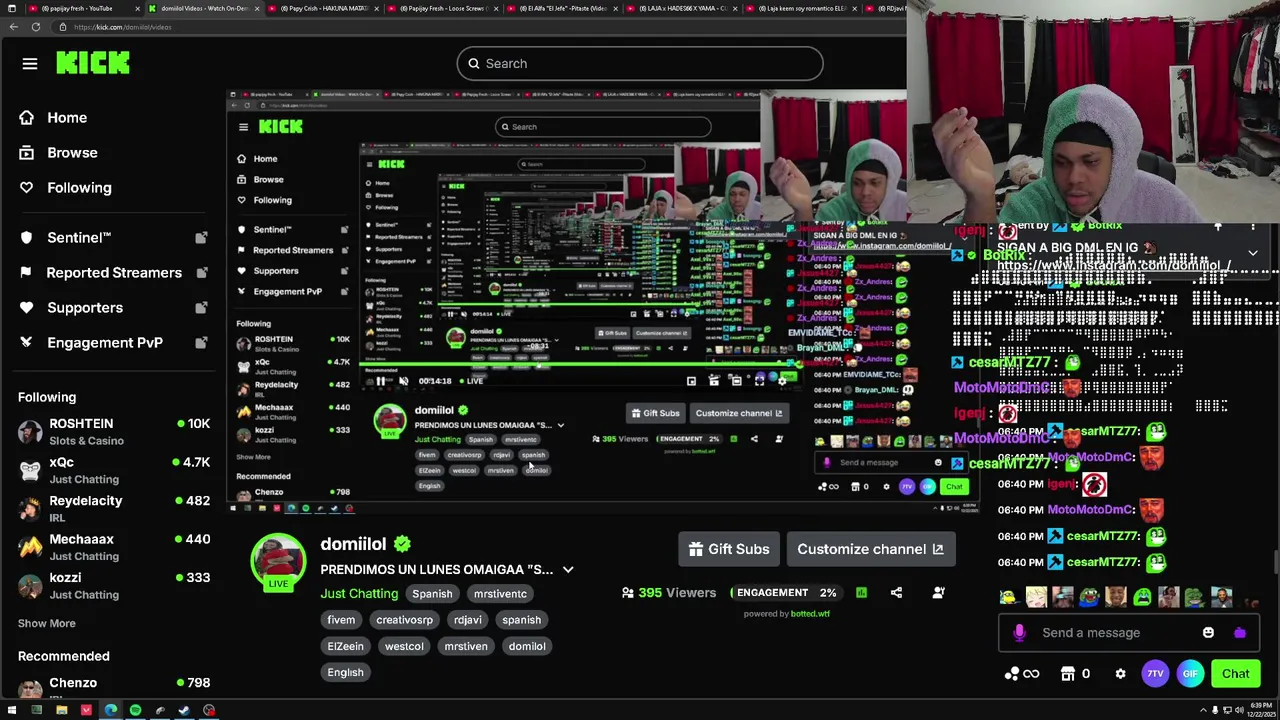Click the Browse icon in the sidebar

(x=26, y=152)
